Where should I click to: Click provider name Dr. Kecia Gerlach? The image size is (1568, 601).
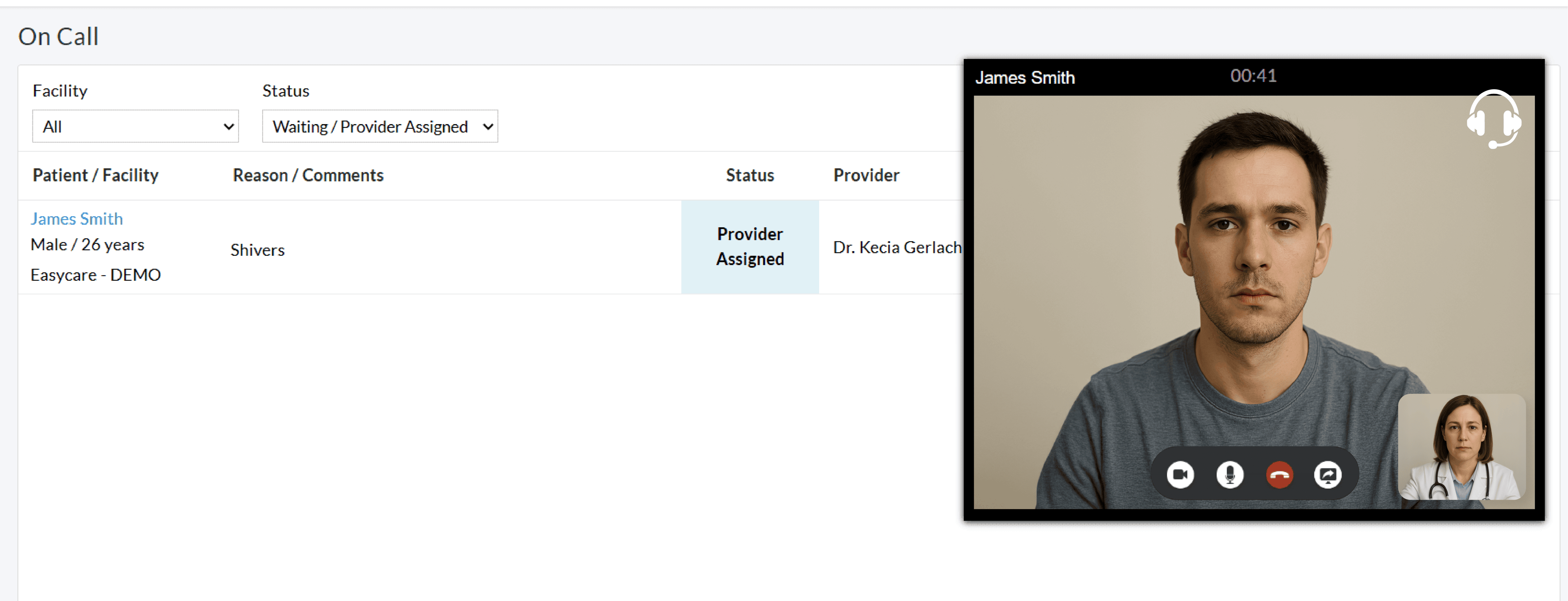pyautogui.click(x=896, y=247)
